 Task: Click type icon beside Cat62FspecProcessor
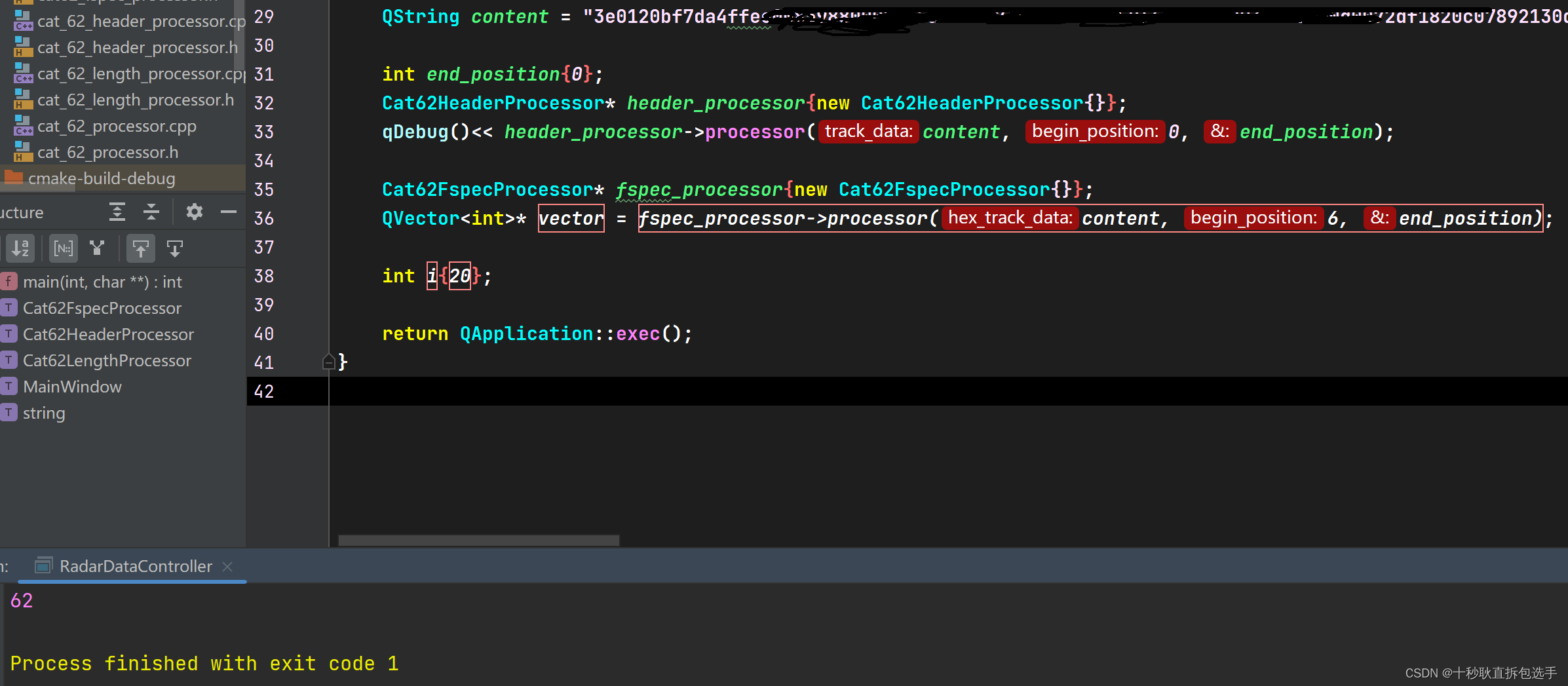(x=9, y=307)
